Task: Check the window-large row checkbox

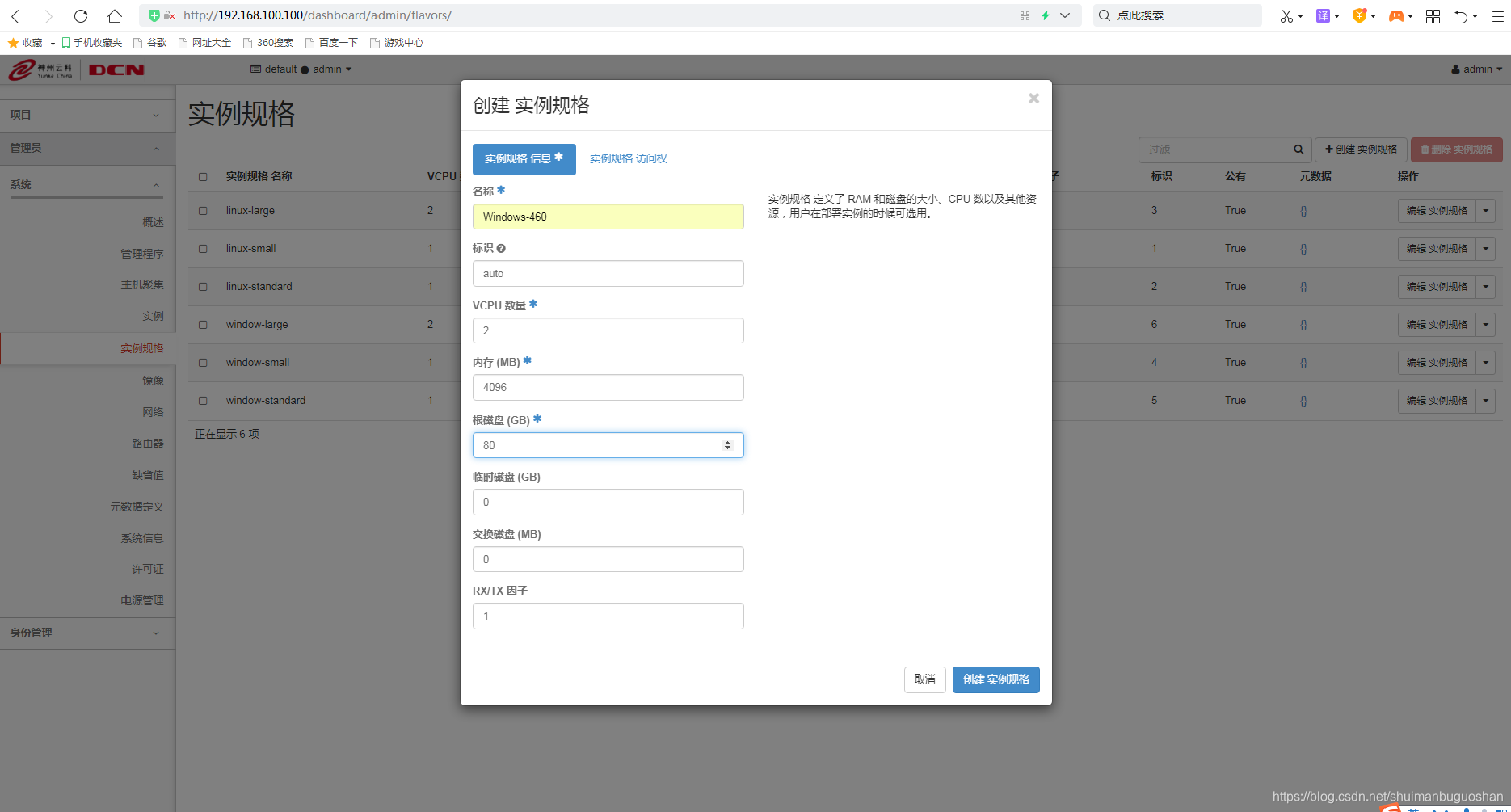Action: click(x=203, y=325)
